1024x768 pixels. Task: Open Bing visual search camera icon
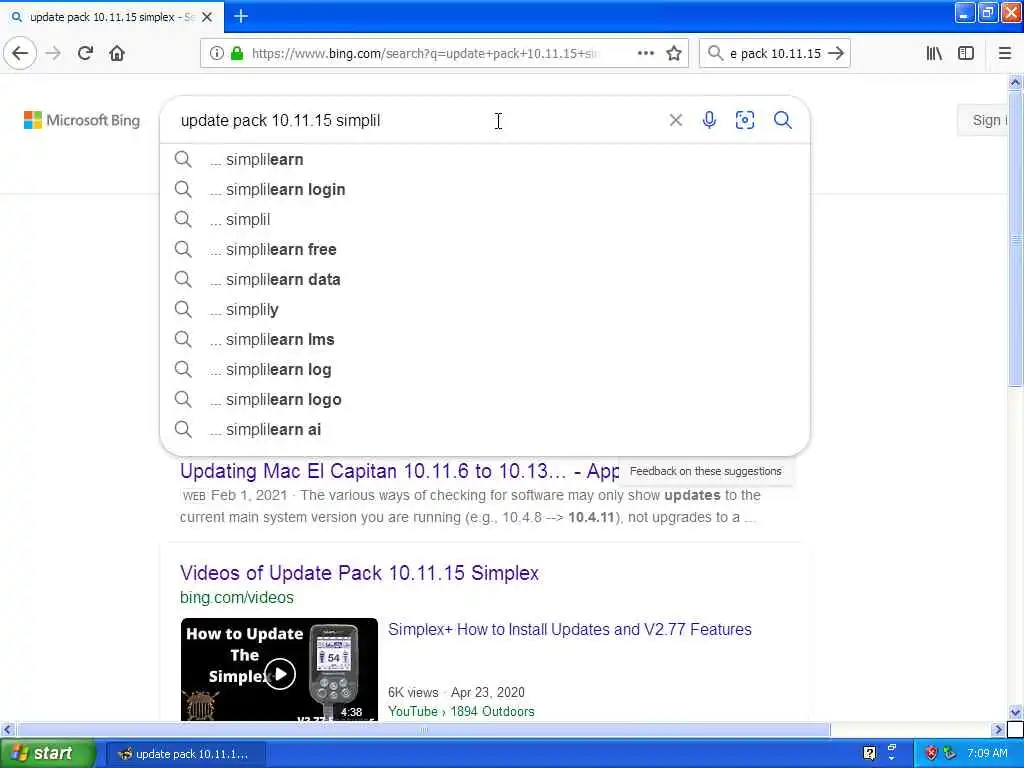[x=744, y=120]
